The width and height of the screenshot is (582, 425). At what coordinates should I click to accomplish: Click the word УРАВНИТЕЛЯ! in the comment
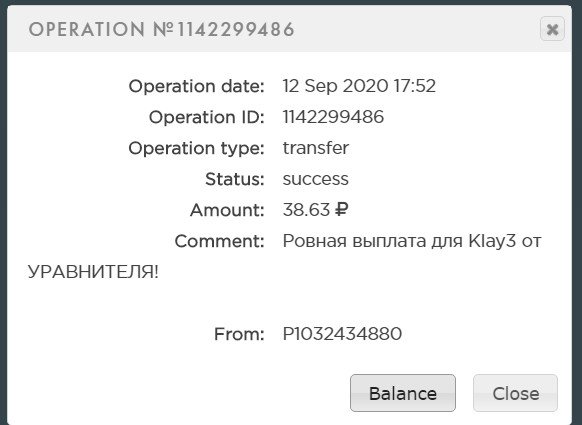pyautogui.click(x=93, y=272)
